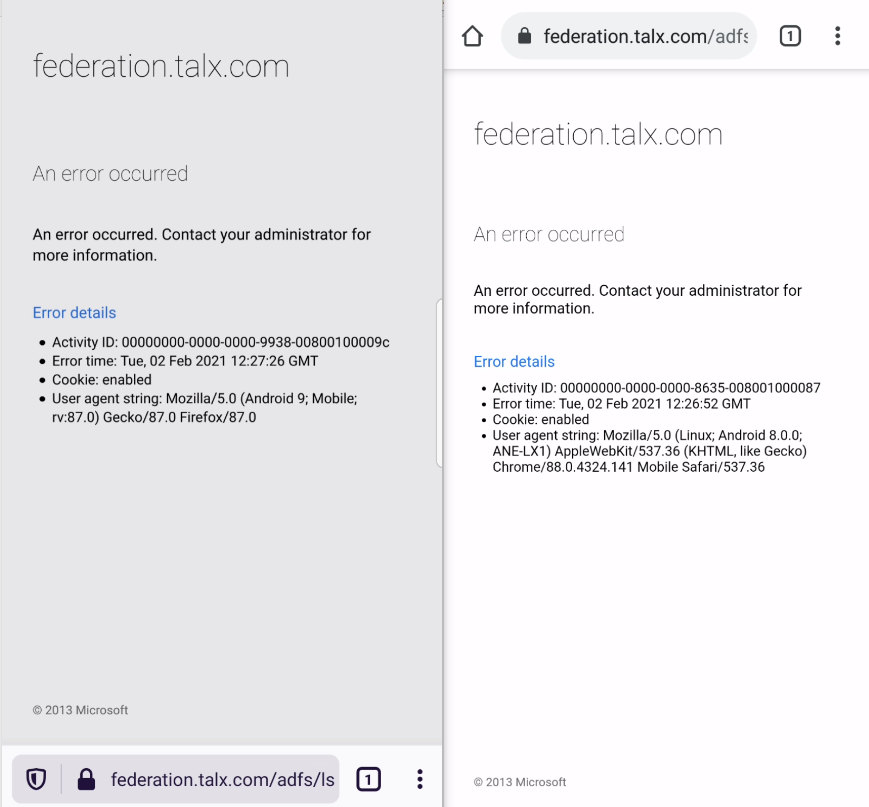Tap the Chrome Home icon

pyautogui.click(x=471, y=35)
